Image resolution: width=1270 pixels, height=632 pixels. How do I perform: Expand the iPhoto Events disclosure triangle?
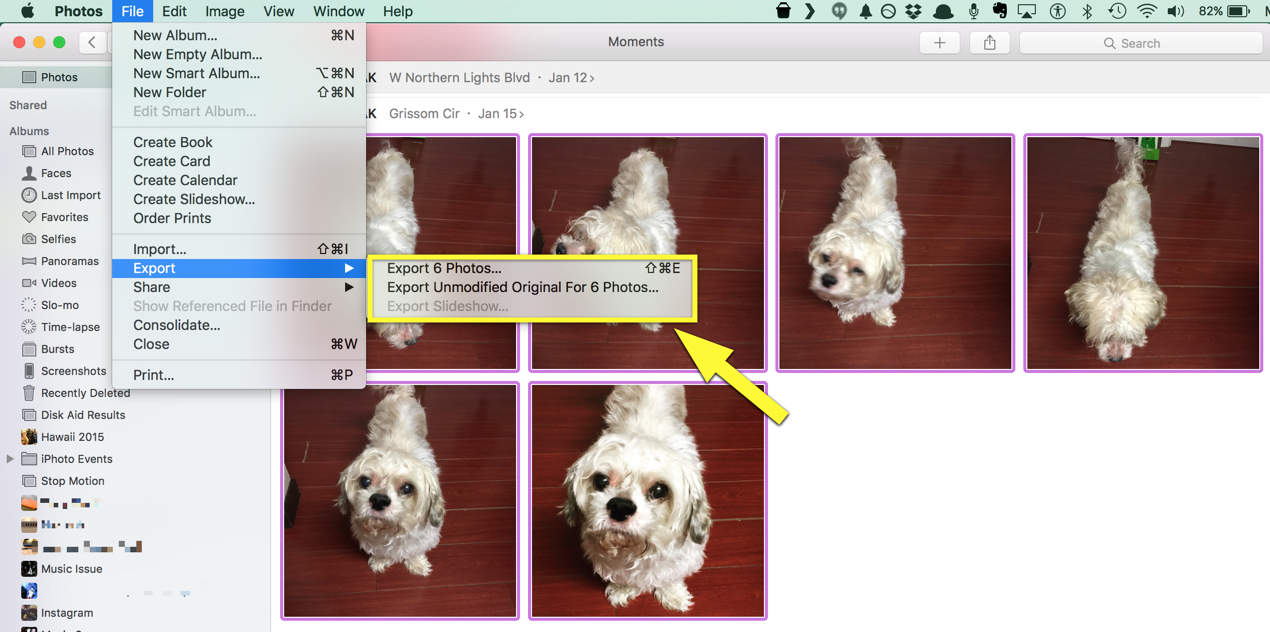coord(11,459)
